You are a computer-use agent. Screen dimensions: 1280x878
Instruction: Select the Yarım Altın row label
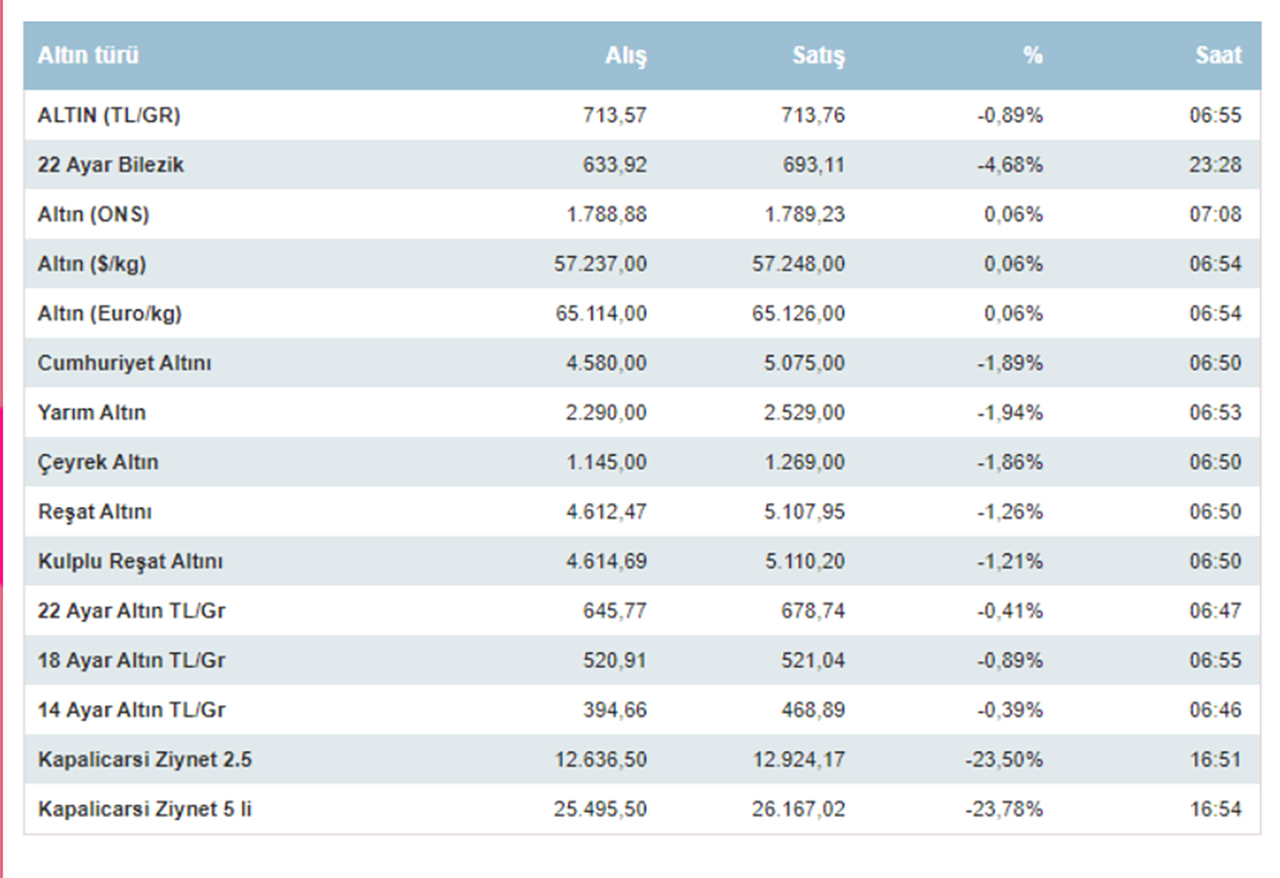(x=92, y=413)
